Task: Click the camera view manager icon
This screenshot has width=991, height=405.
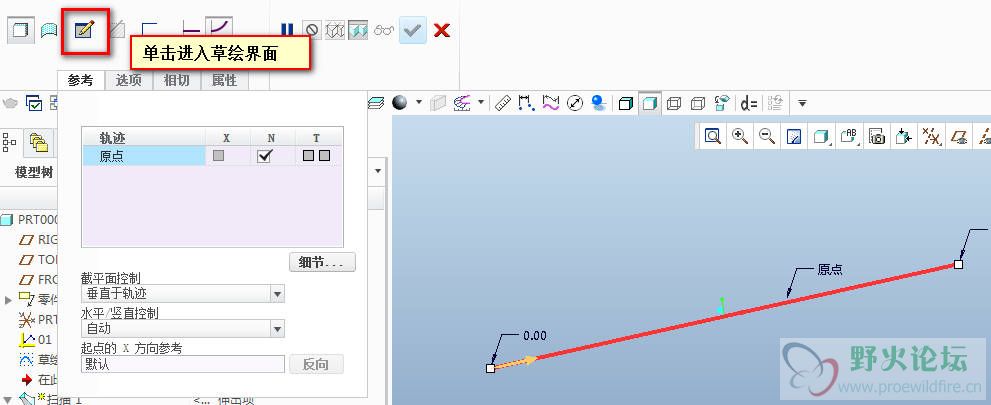Action: [x=877, y=136]
